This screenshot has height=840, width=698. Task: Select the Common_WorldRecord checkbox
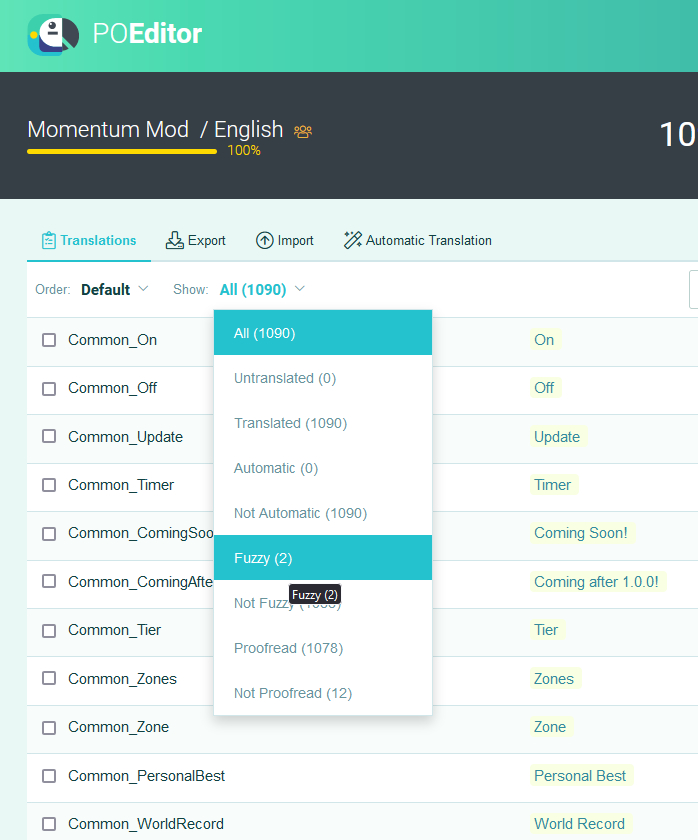point(49,824)
